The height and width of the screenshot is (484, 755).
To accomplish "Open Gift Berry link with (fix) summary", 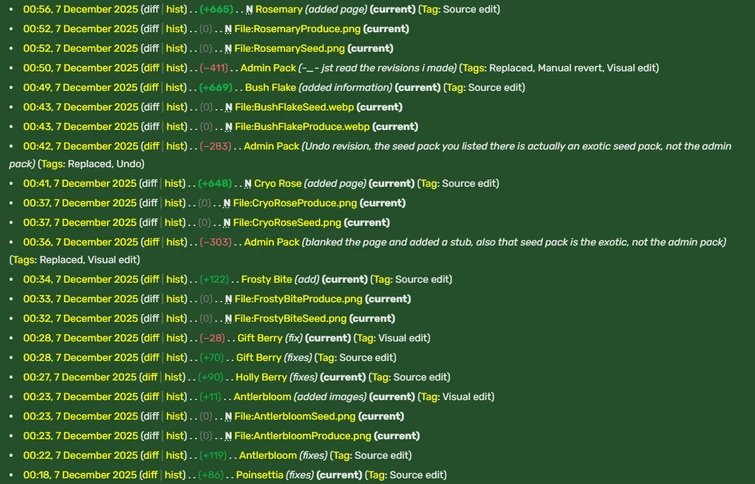I will point(260,338).
